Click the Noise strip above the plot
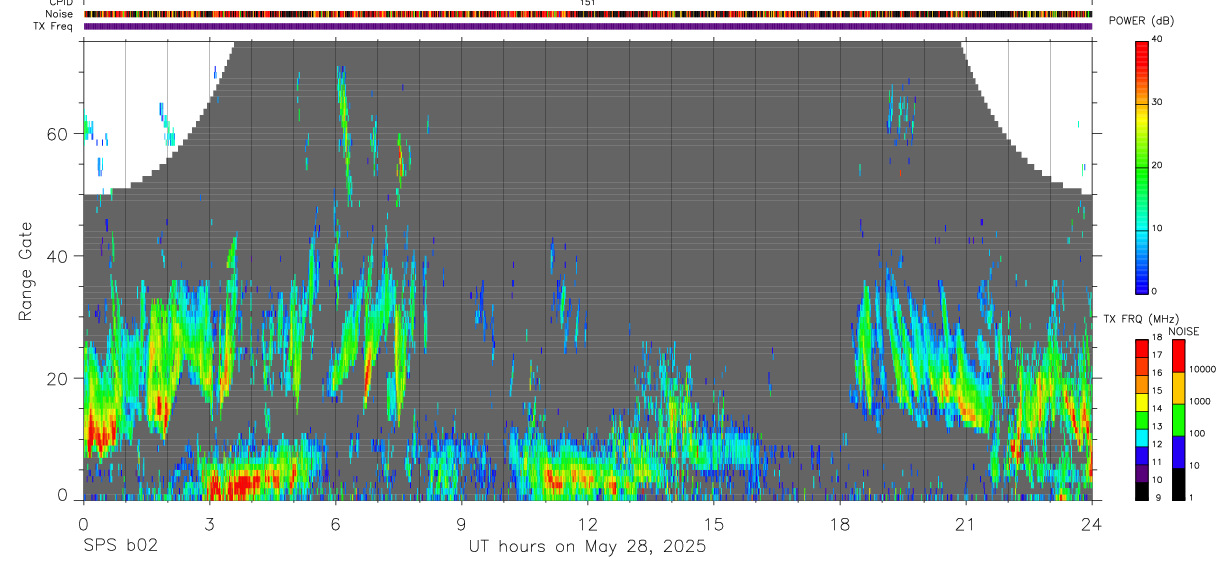Image resolution: width=1228 pixels, height=567 pixels. pos(588,14)
